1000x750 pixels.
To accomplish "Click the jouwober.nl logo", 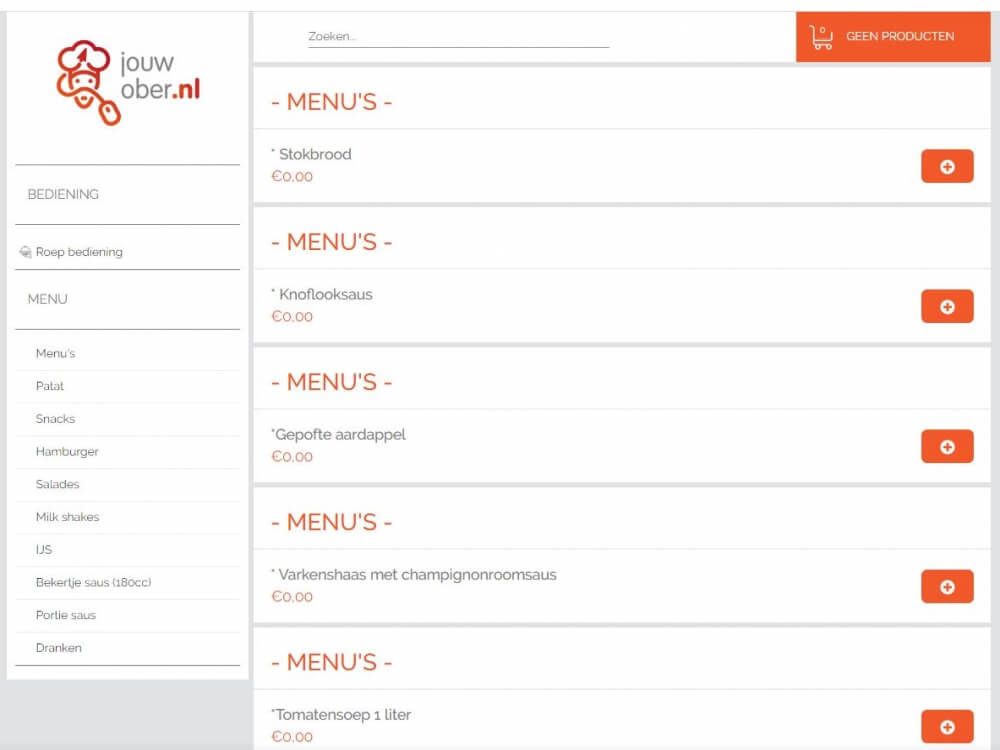I will 128,83.
